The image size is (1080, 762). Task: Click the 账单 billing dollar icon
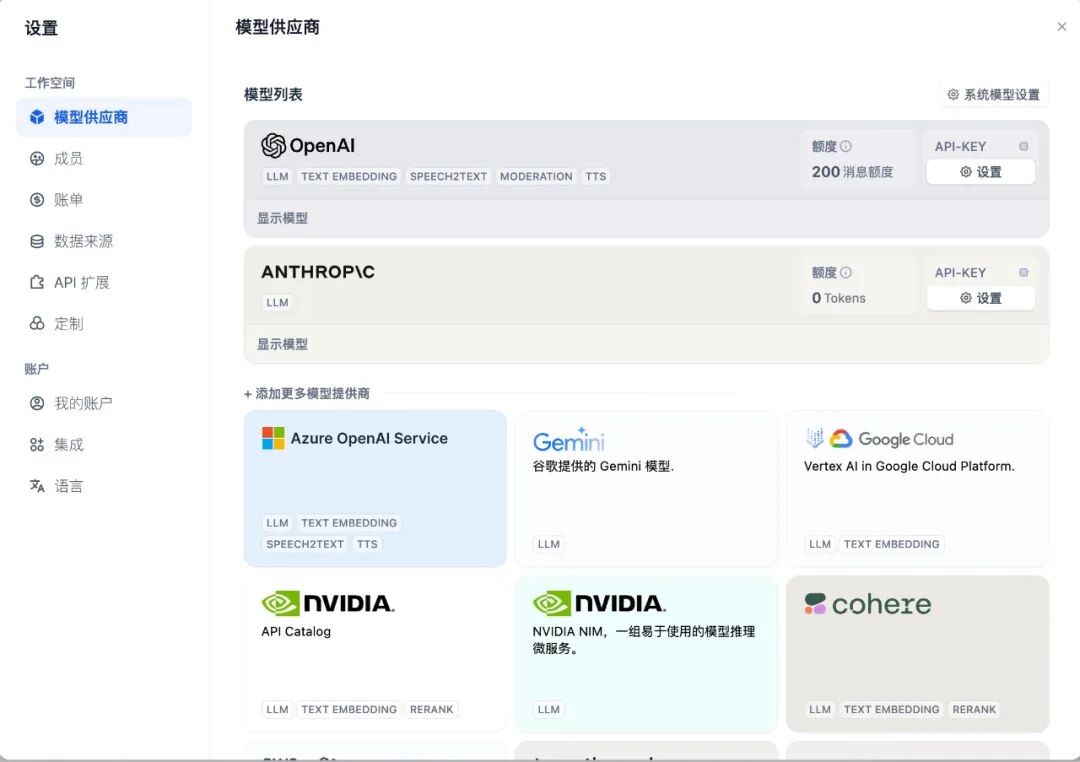(x=37, y=200)
